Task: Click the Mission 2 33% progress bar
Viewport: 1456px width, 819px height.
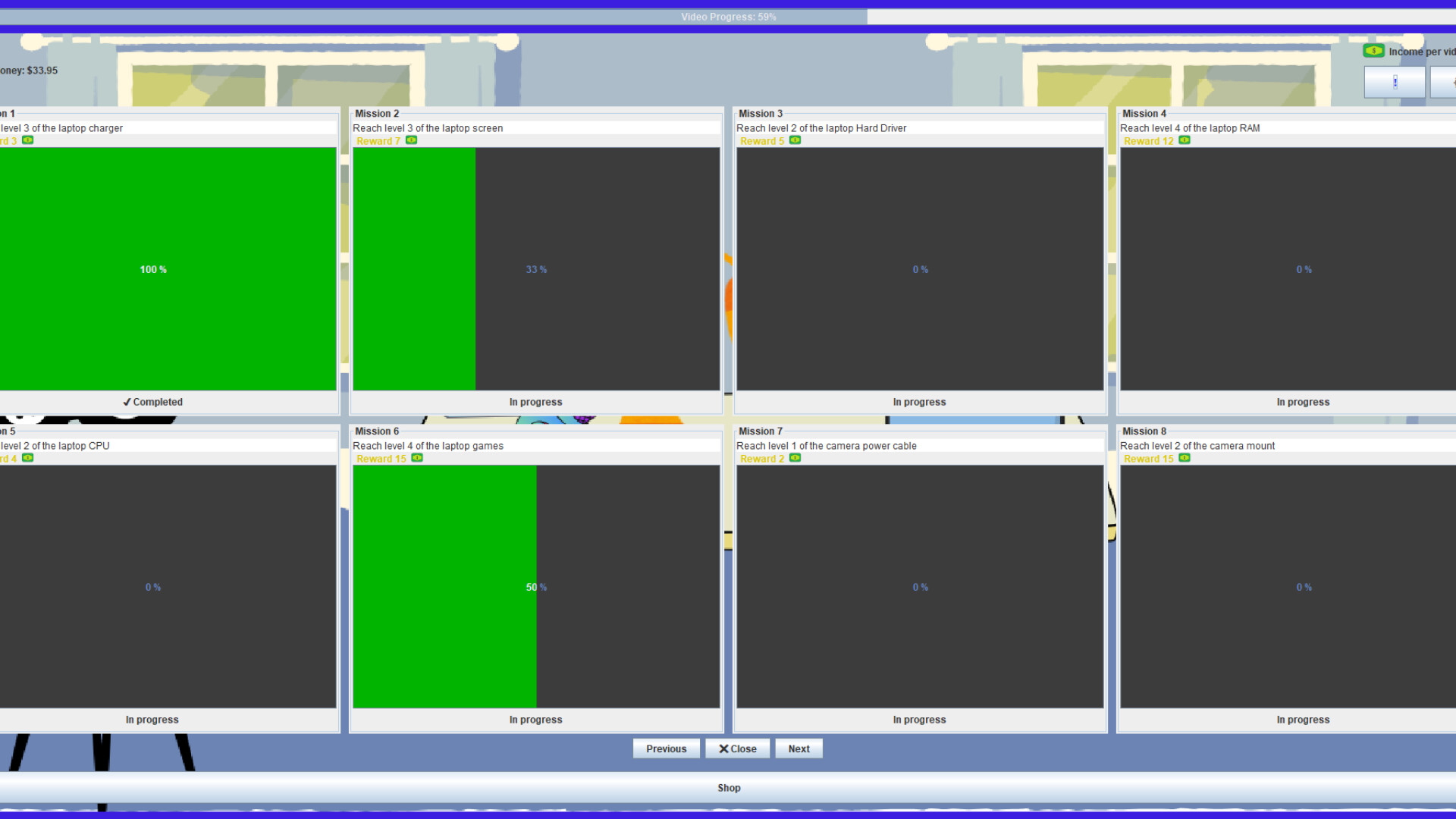Action: click(536, 269)
